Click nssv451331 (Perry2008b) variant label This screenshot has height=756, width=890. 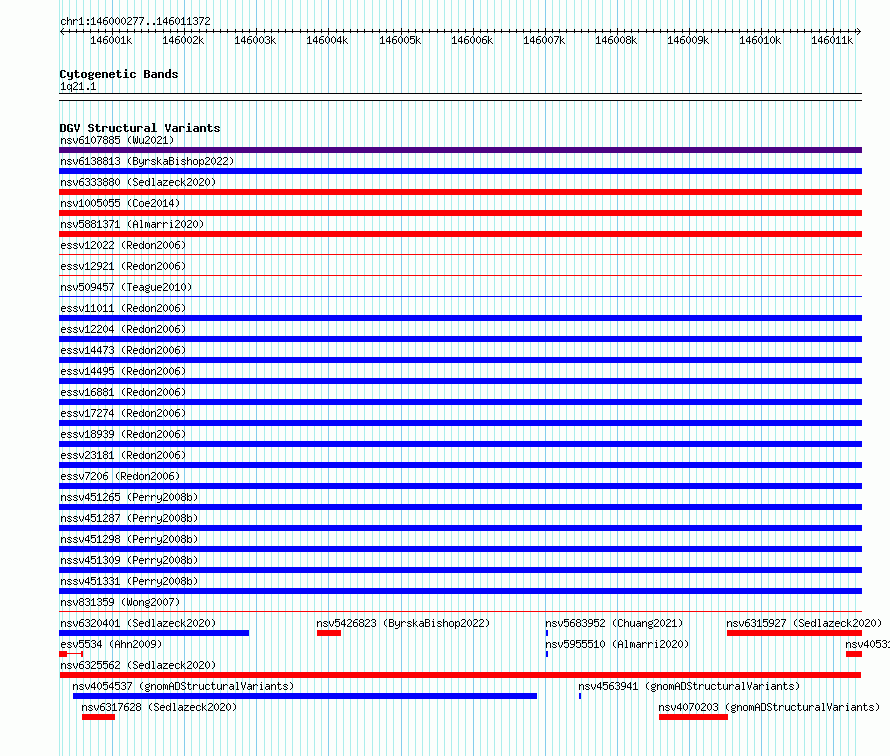coord(129,581)
